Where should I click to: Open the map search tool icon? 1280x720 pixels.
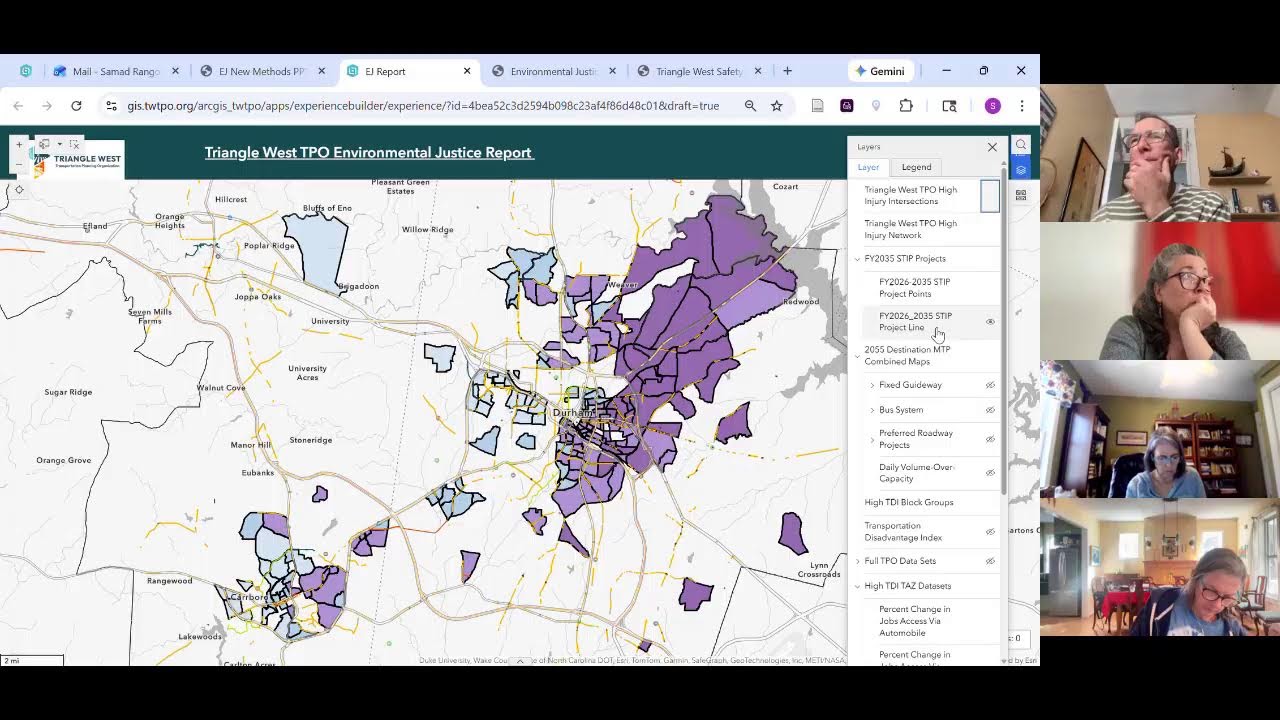1021,146
